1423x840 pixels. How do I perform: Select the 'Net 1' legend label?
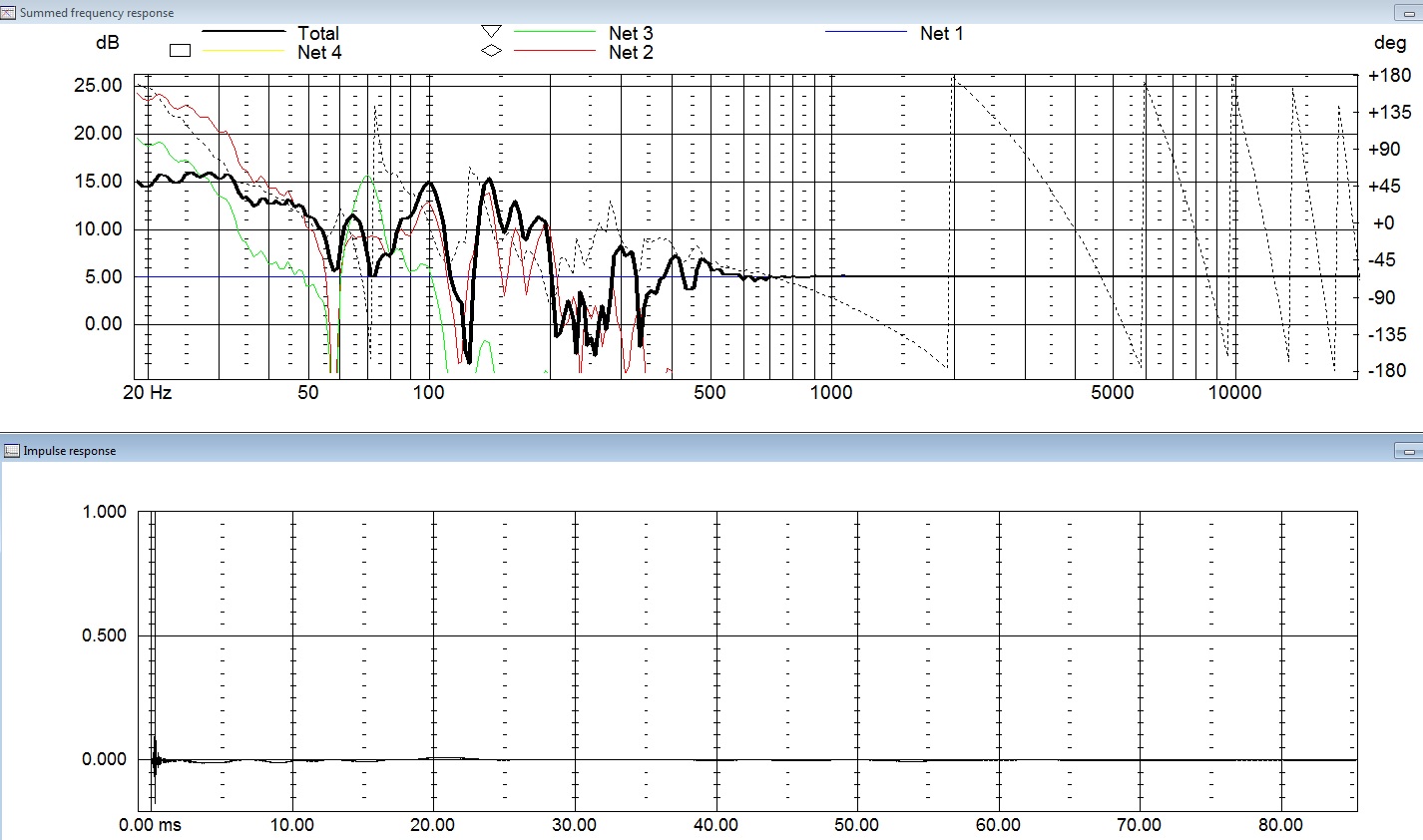pos(942,33)
